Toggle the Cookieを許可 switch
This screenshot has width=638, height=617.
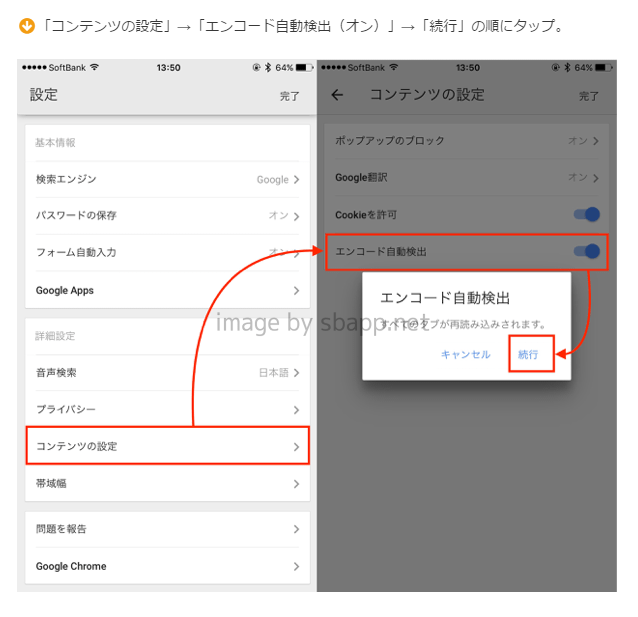[x=586, y=214]
